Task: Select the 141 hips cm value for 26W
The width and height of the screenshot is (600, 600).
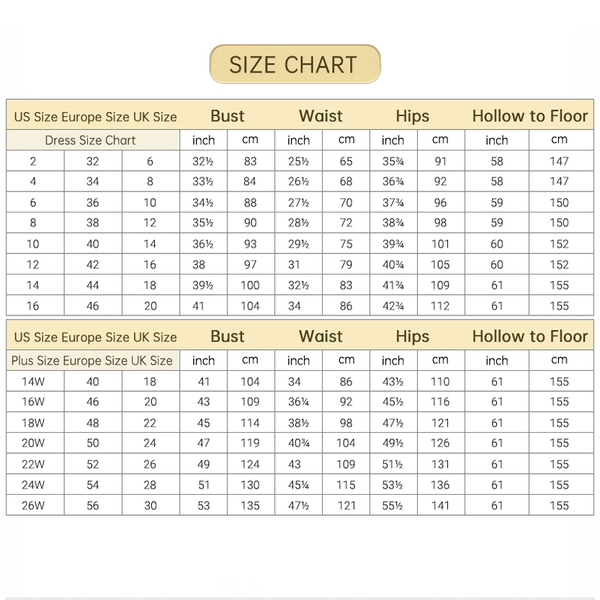Action: click(x=440, y=505)
